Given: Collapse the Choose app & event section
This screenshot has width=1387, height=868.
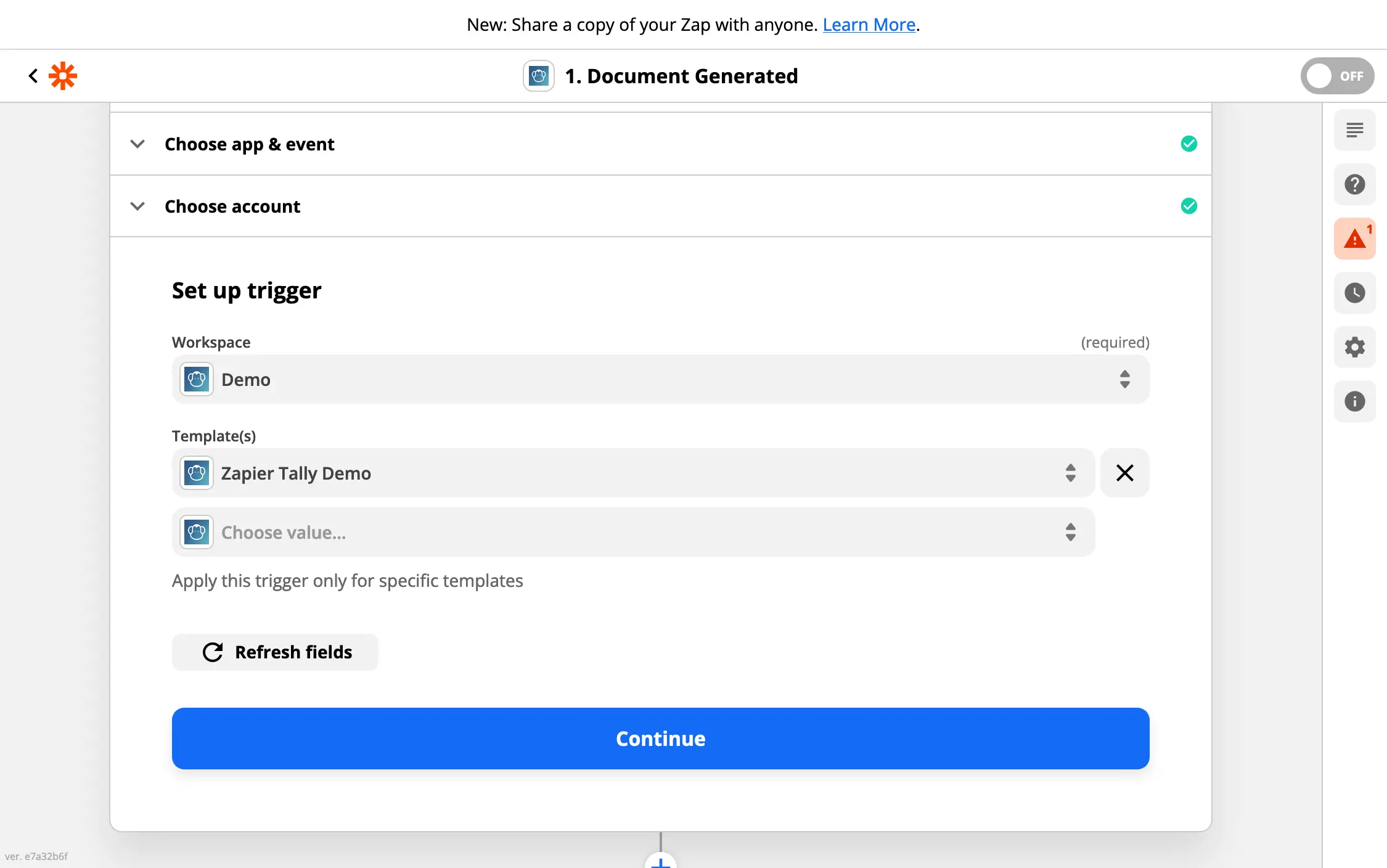Looking at the screenshot, I should coord(137,144).
